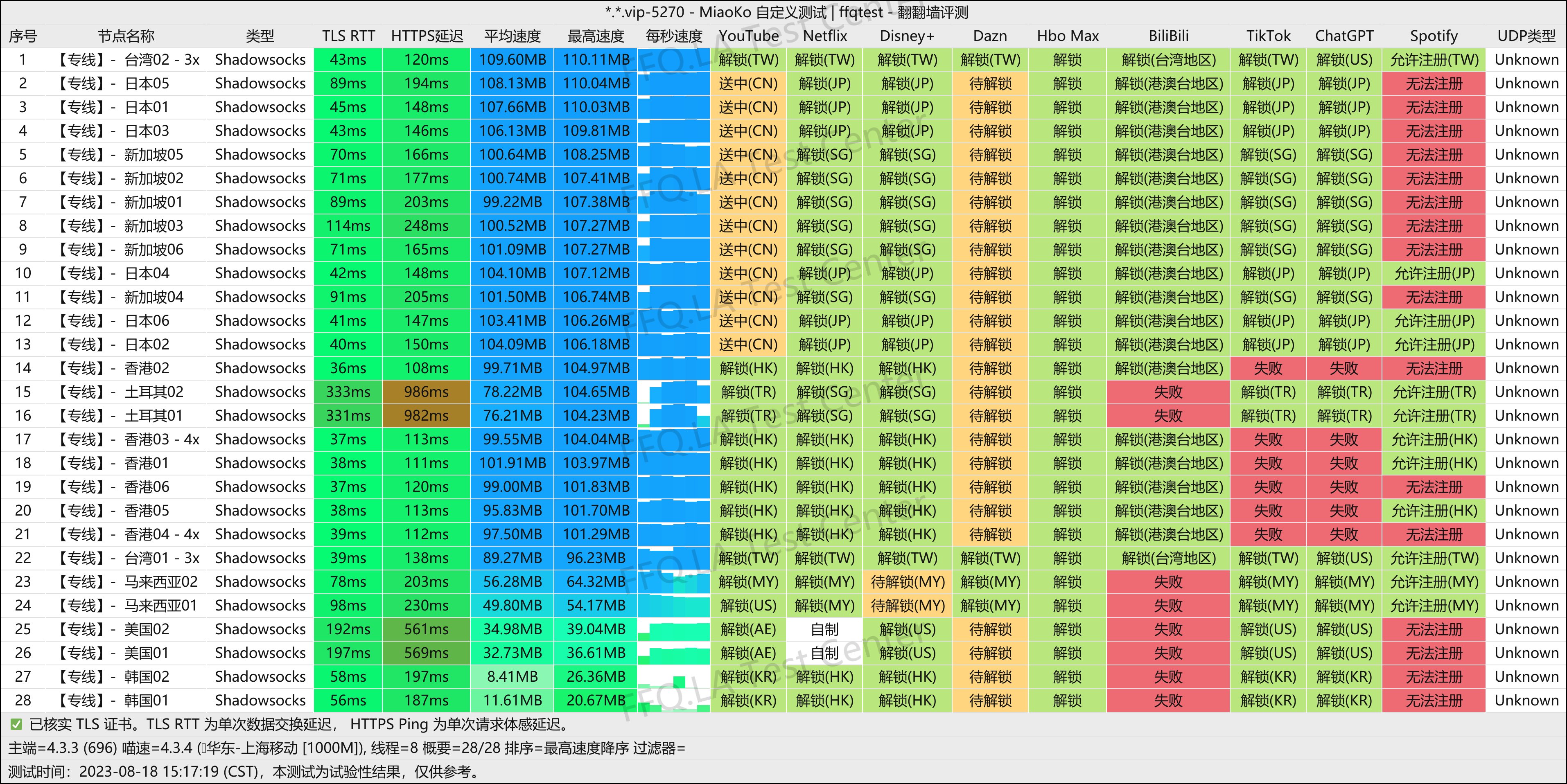Click the per-second speed graph for 美国02
The height and width of the screenshot is (784, 1567).
(673, 629)
